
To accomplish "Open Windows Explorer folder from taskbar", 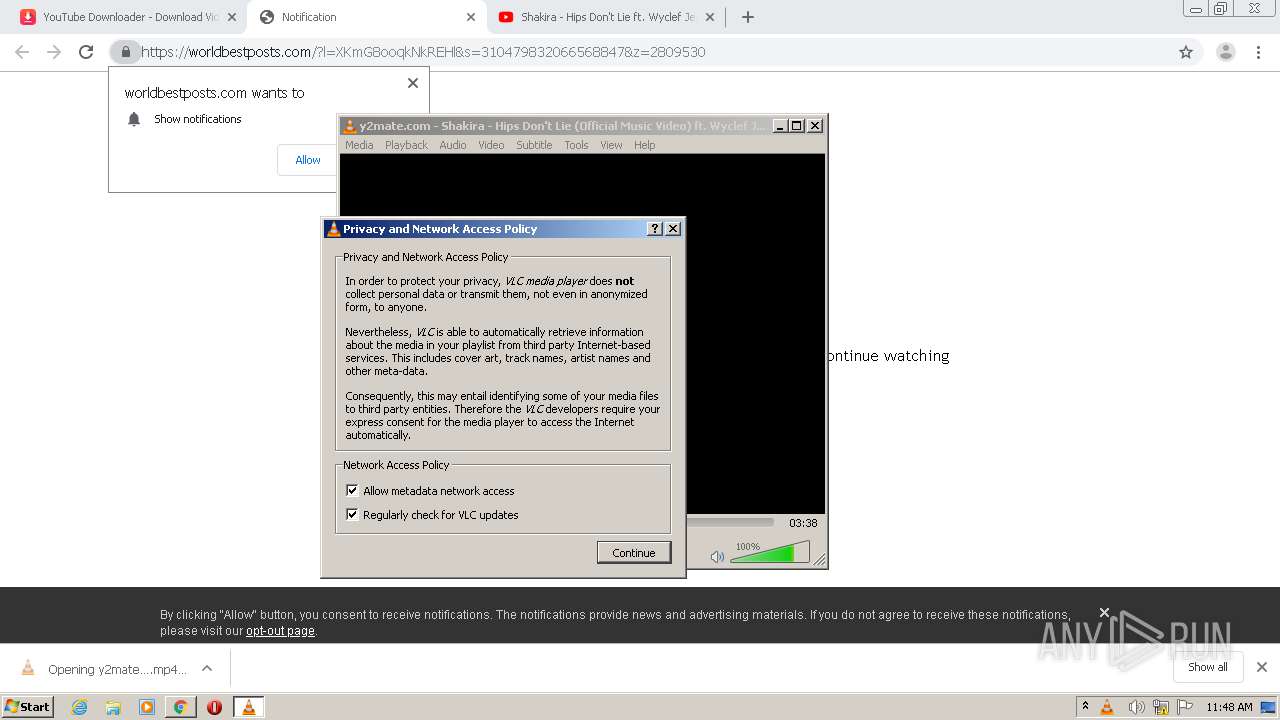I will pyautogui.click(x=113, y=707).
